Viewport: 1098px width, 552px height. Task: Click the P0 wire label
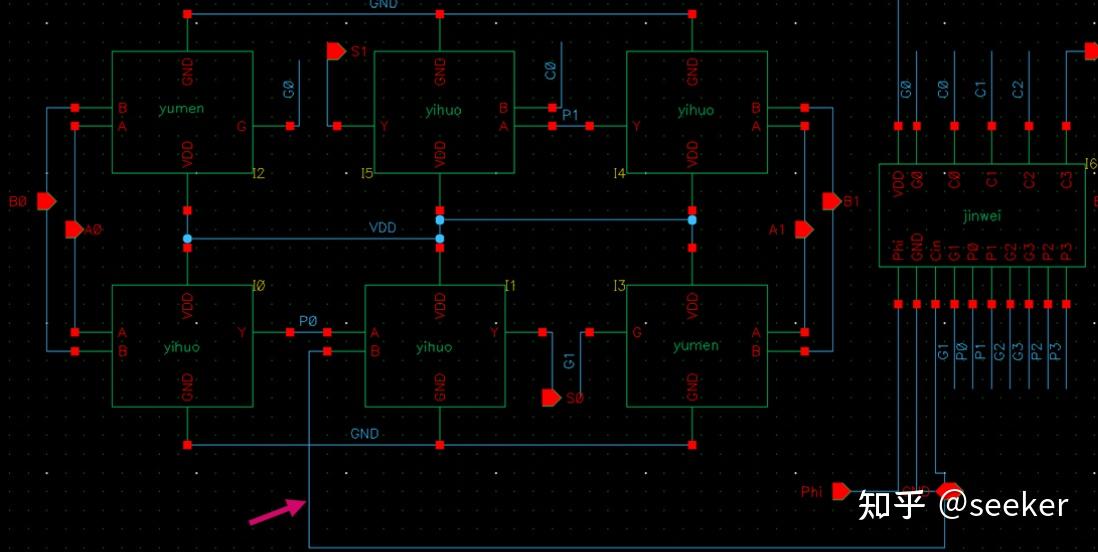[x=308, y=321]
